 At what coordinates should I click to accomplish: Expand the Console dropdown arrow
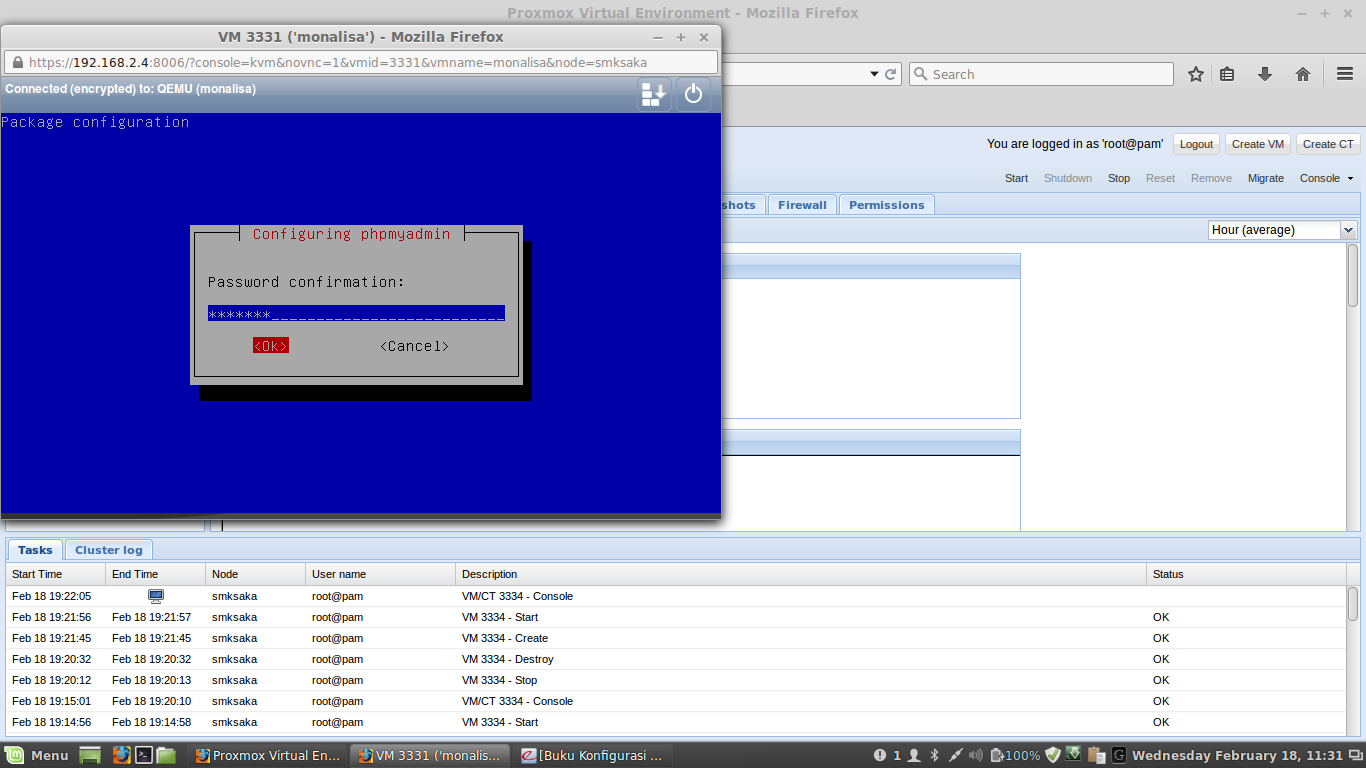(1350, 178)
